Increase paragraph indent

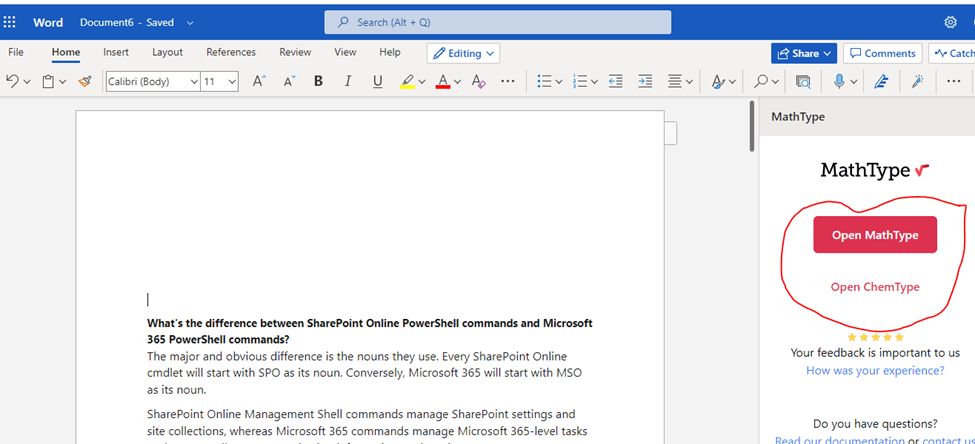tap(645, 81)
